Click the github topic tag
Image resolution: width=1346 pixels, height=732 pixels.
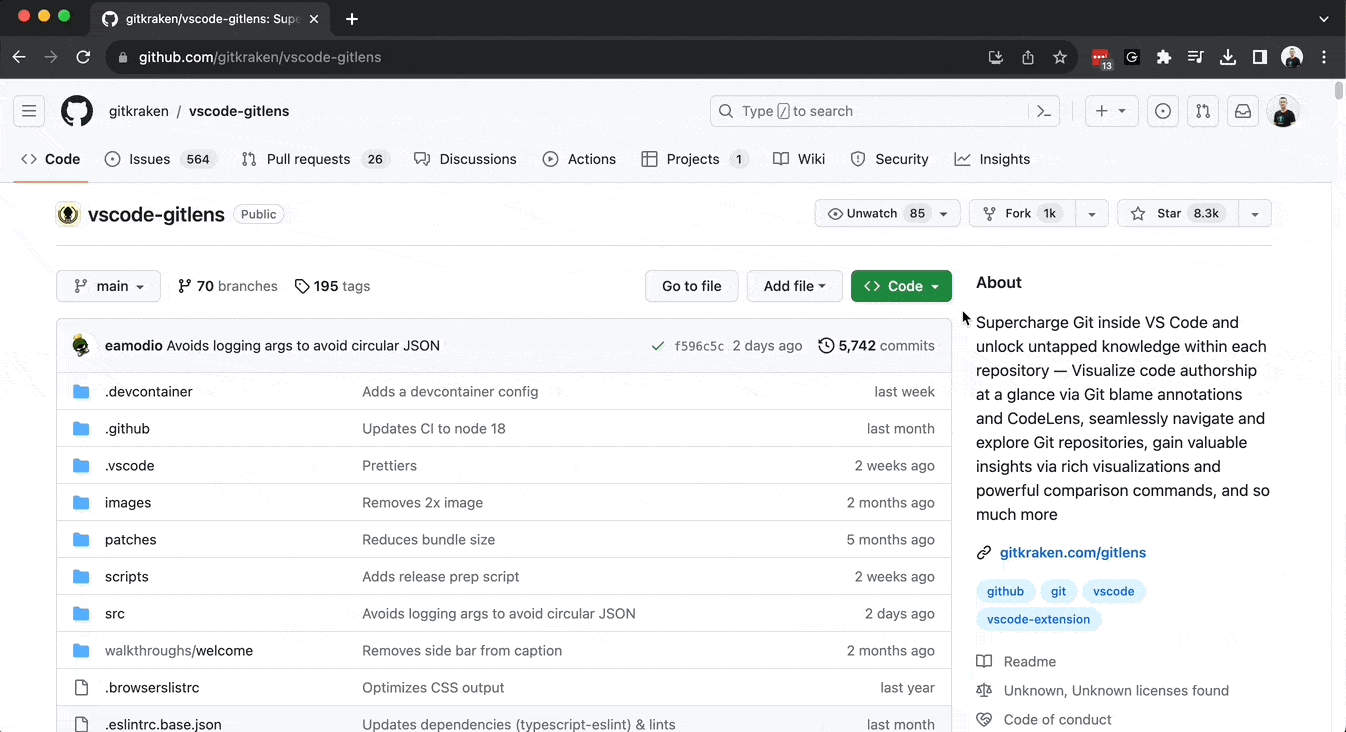1006,591
